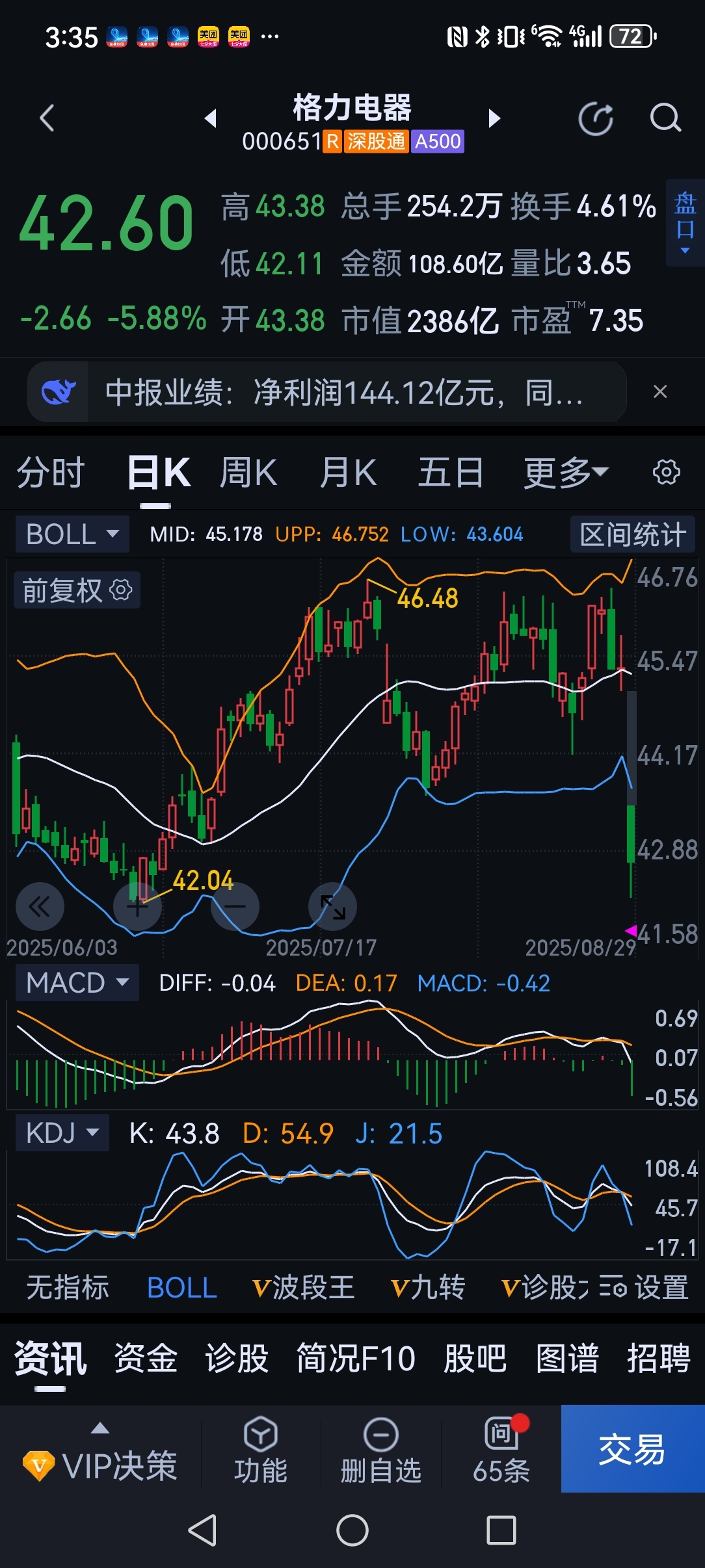705x1568 pixels.
Task: Open chart settings gear icon
Action: [x=667, y=472]
